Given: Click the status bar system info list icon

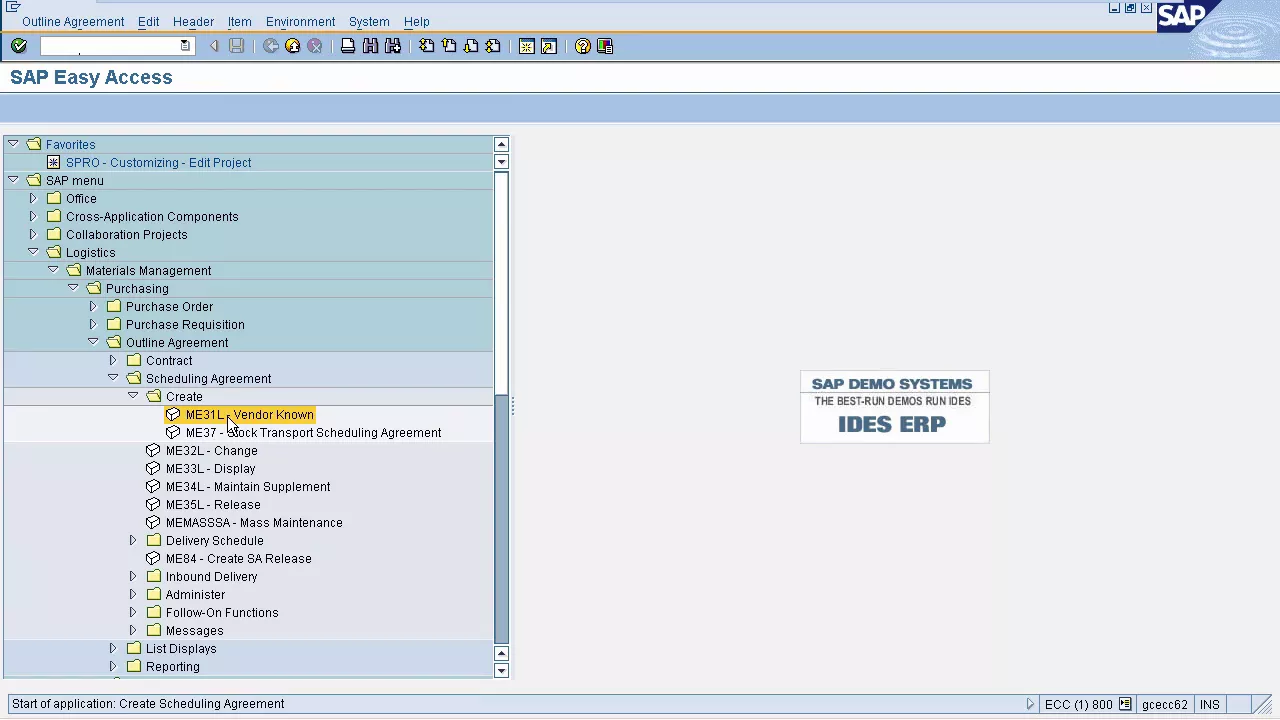Looking at the screenshot, I should [x=1125, y=704].
